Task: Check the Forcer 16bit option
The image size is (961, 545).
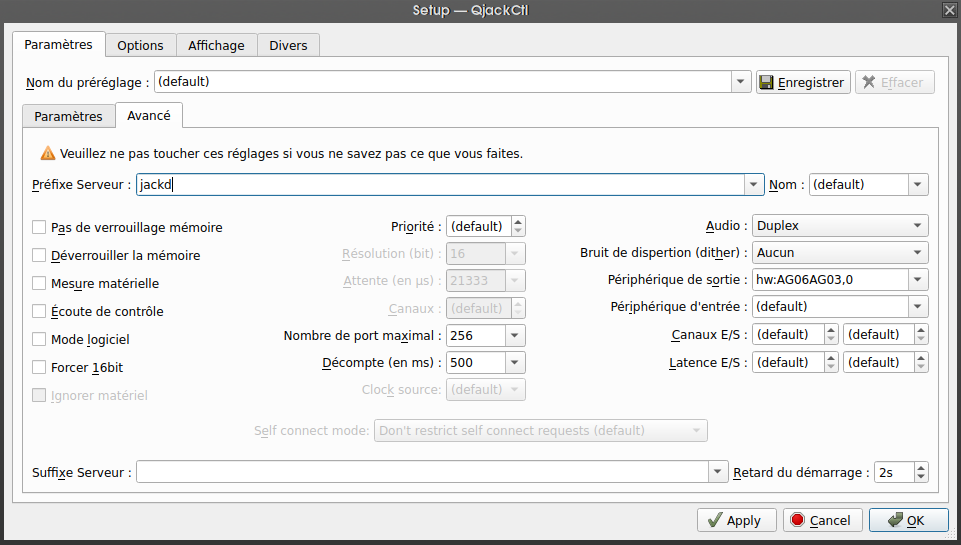Action: (x=40, y=368)
